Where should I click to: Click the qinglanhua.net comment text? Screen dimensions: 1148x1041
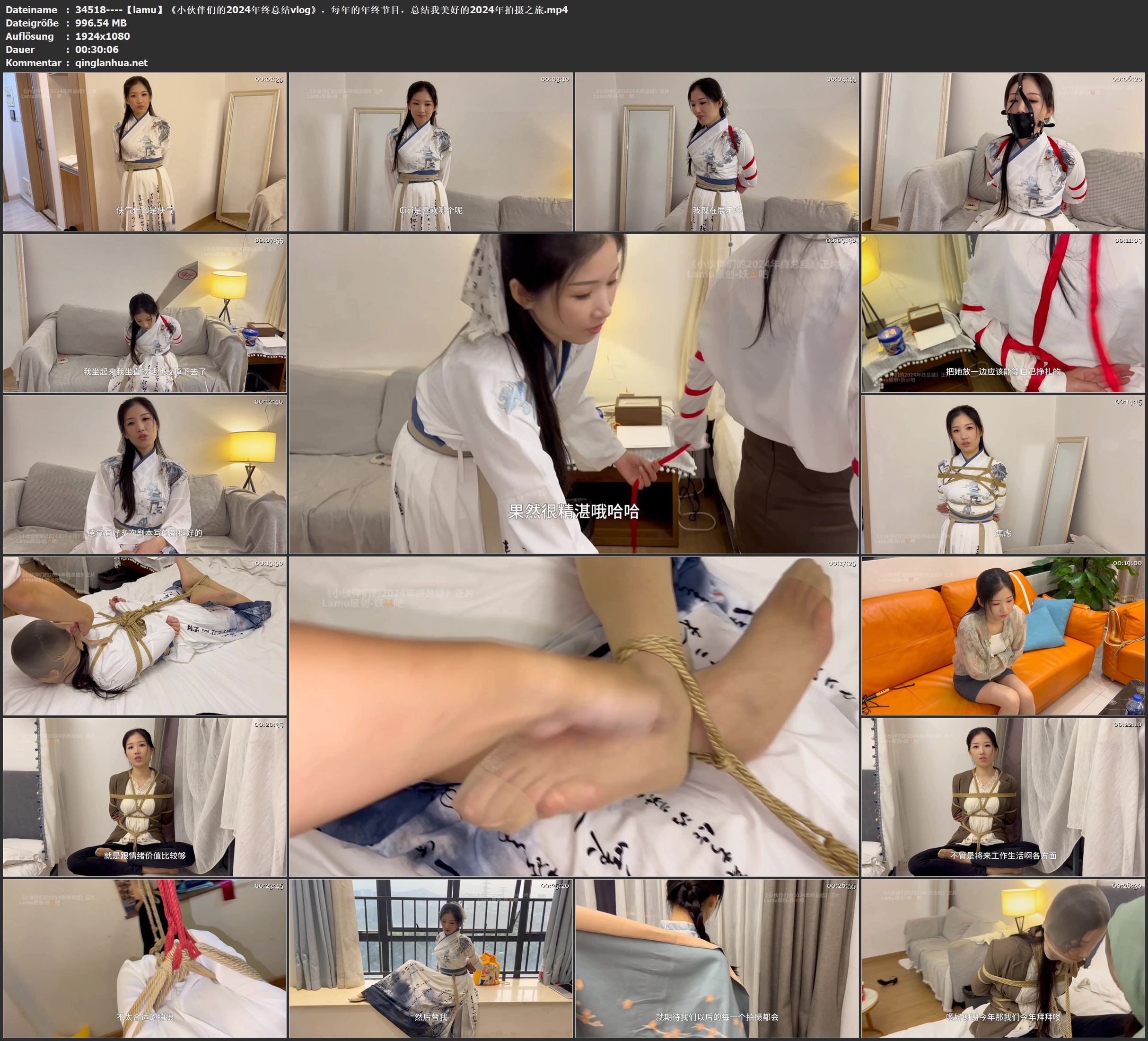pyautogui.click(x=111, y=62)
